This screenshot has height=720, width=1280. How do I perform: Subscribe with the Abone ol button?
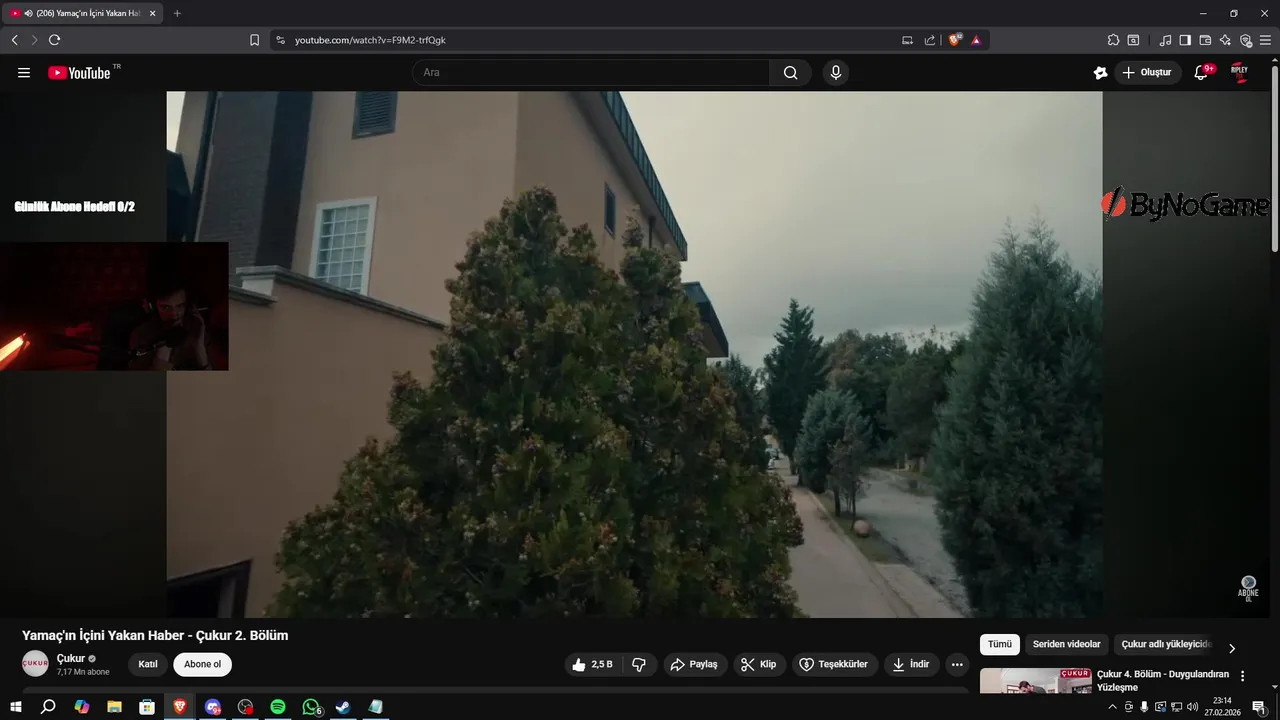click(x=202, y=664)
